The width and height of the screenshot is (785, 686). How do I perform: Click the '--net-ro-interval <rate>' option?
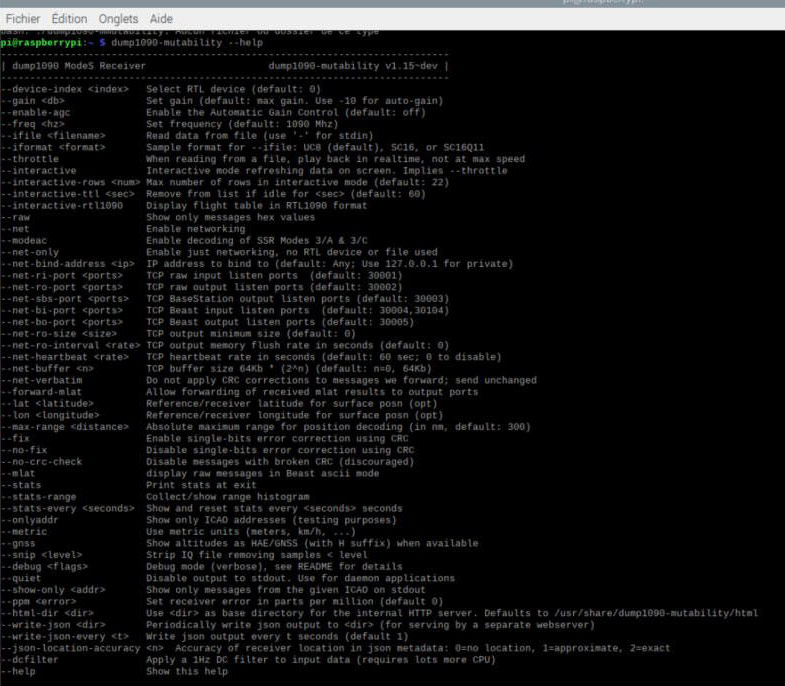(71, 346)
